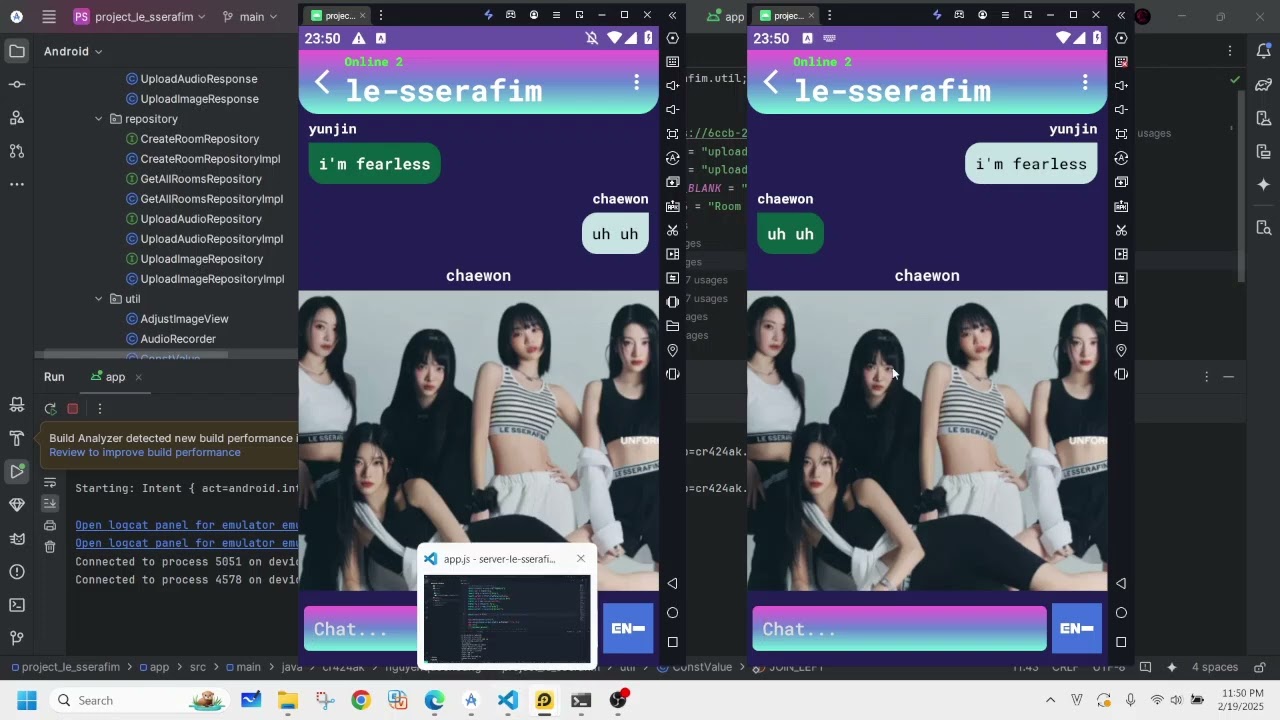Screen dimensions: 1280x720
Task: Open the Run tool window icon
Action: [x=17, y=471]
